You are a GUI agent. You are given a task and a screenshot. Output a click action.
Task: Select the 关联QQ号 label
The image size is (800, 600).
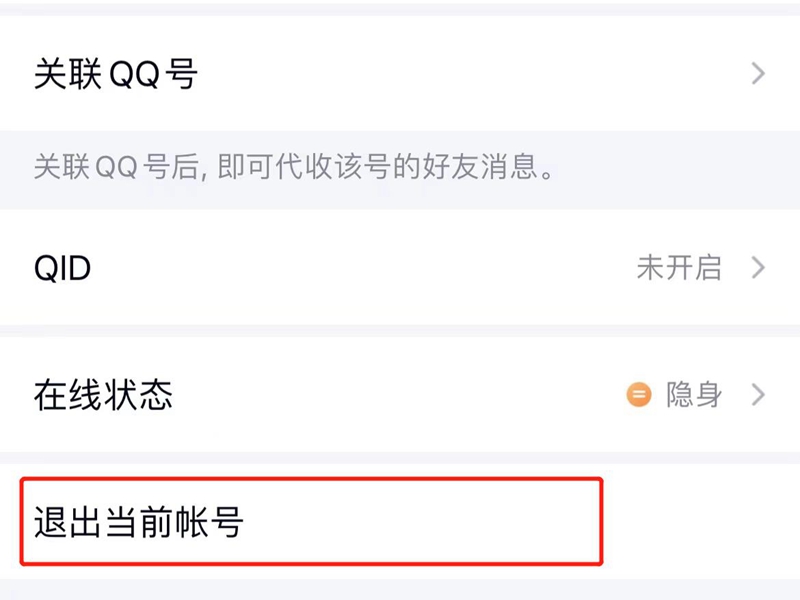click(116, 75)
